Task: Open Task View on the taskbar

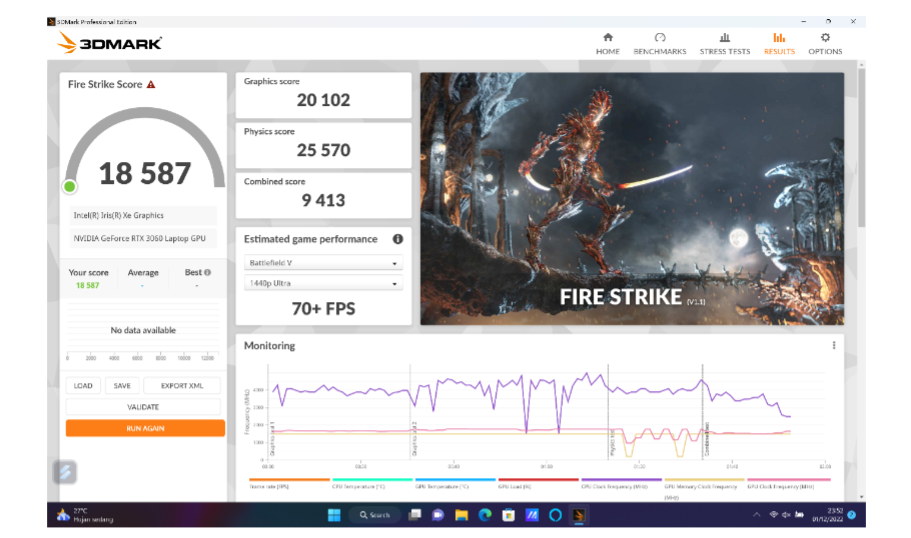Action: point(415,515)
